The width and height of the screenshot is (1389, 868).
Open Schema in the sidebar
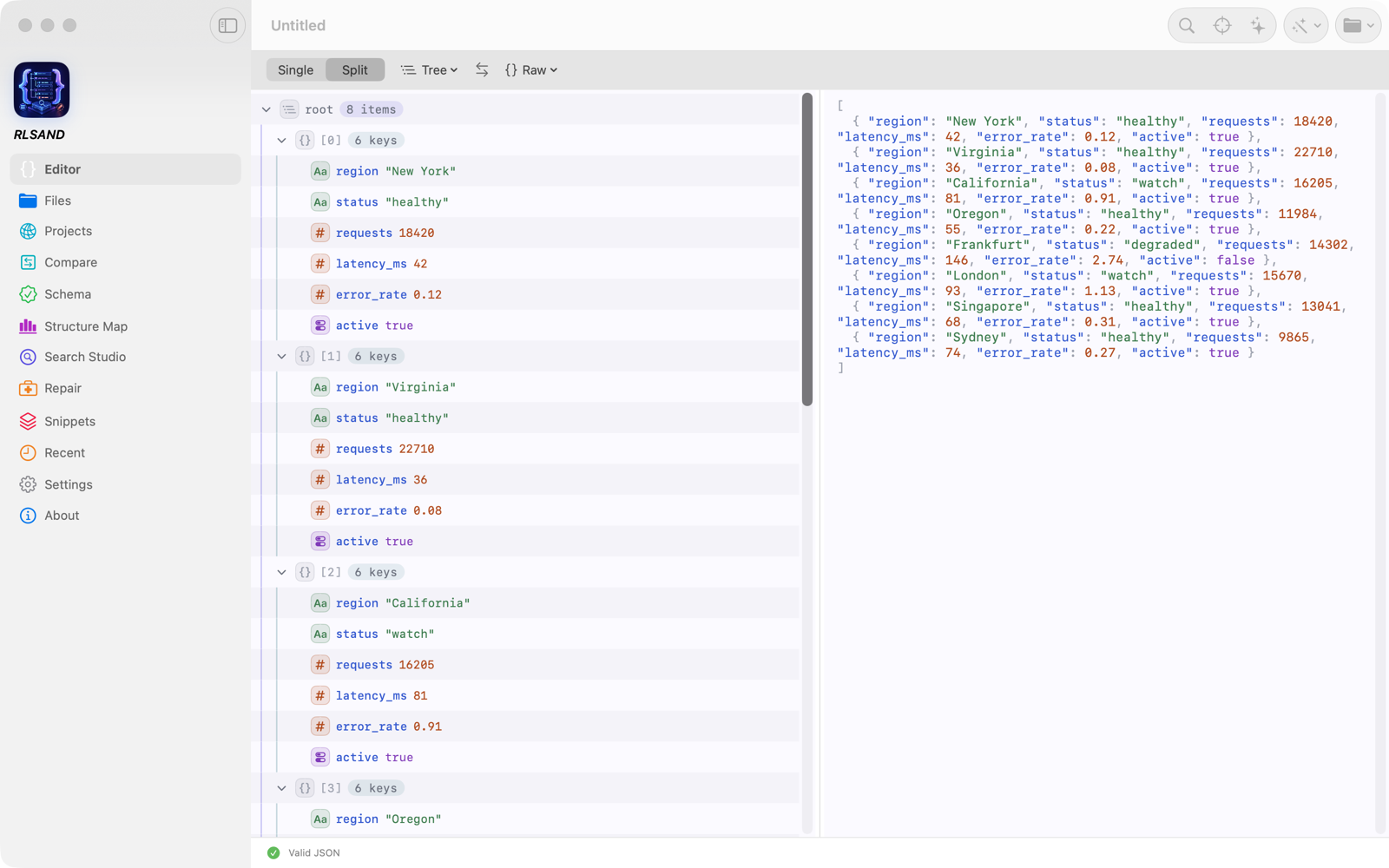(x=126, y=294)
